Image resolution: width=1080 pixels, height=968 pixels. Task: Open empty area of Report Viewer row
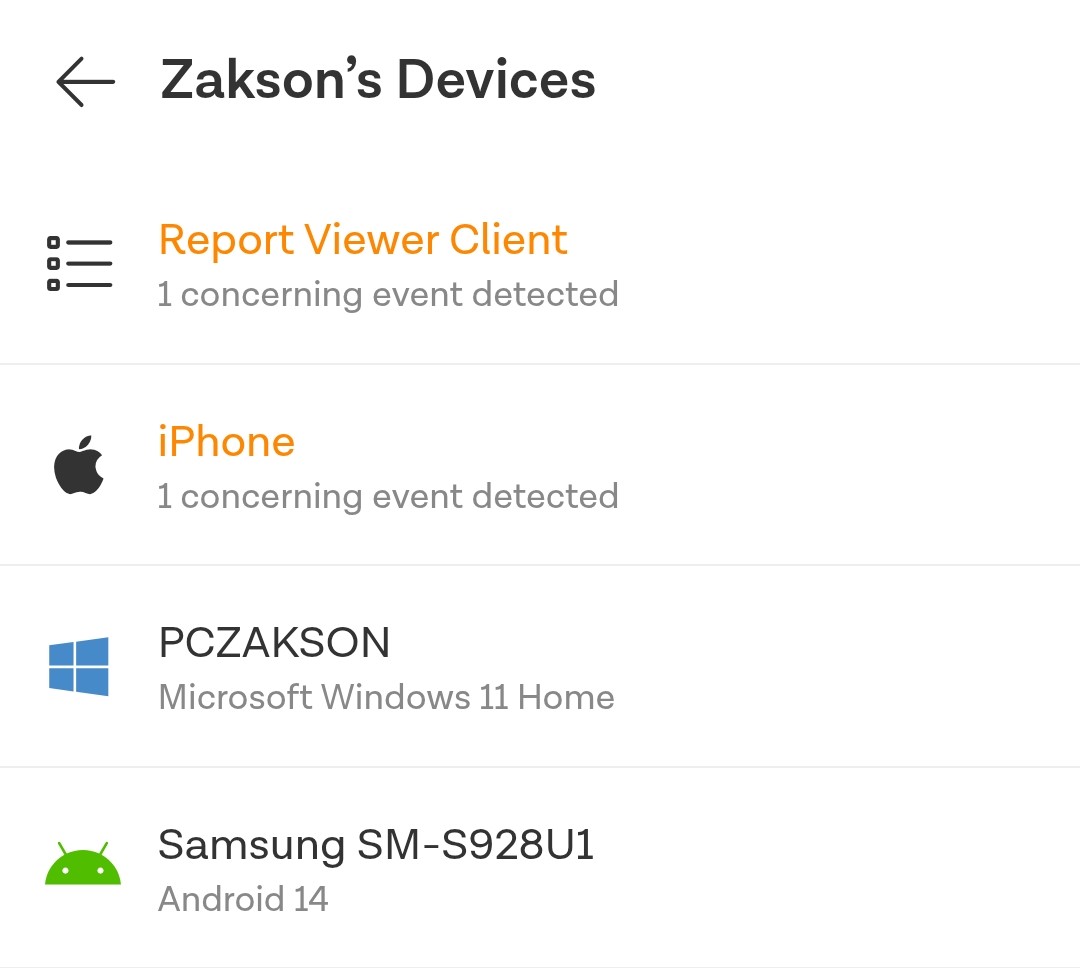pyautogui.click(x=849, y=263)
